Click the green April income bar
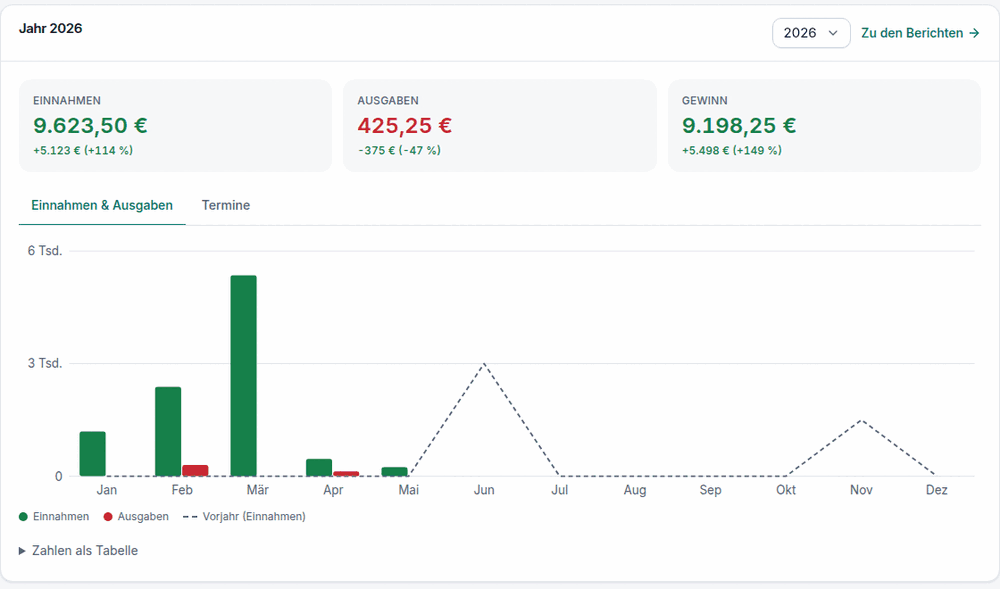1000x589 pixels. pos(319,467)
